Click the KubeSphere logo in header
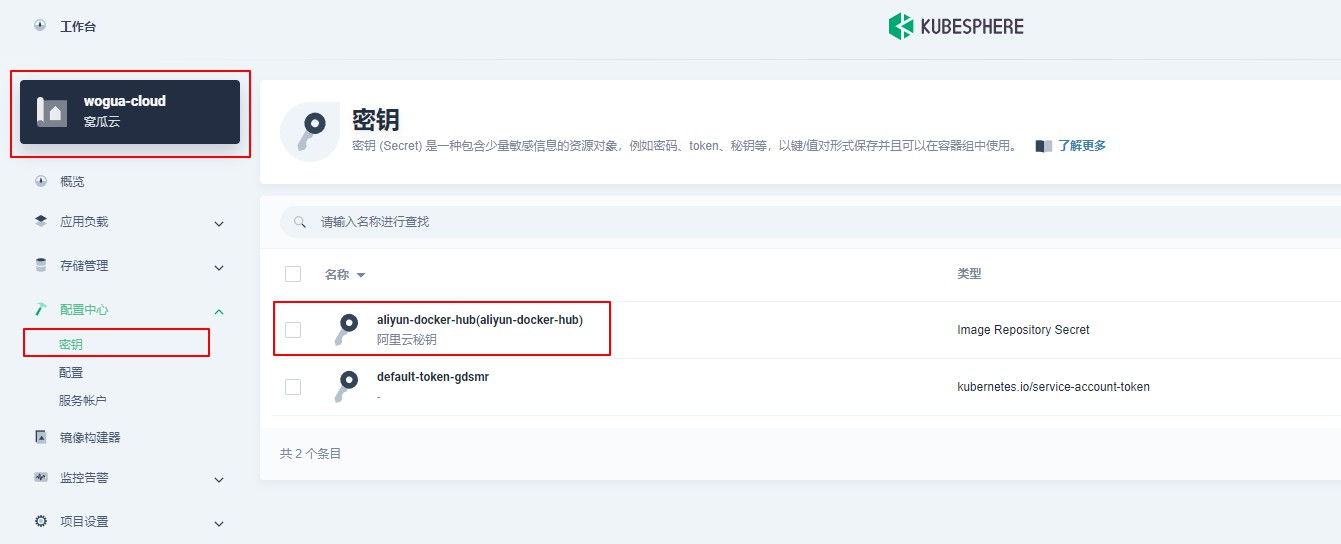This screenshot has height=544, width=1341. click(955, 26)
